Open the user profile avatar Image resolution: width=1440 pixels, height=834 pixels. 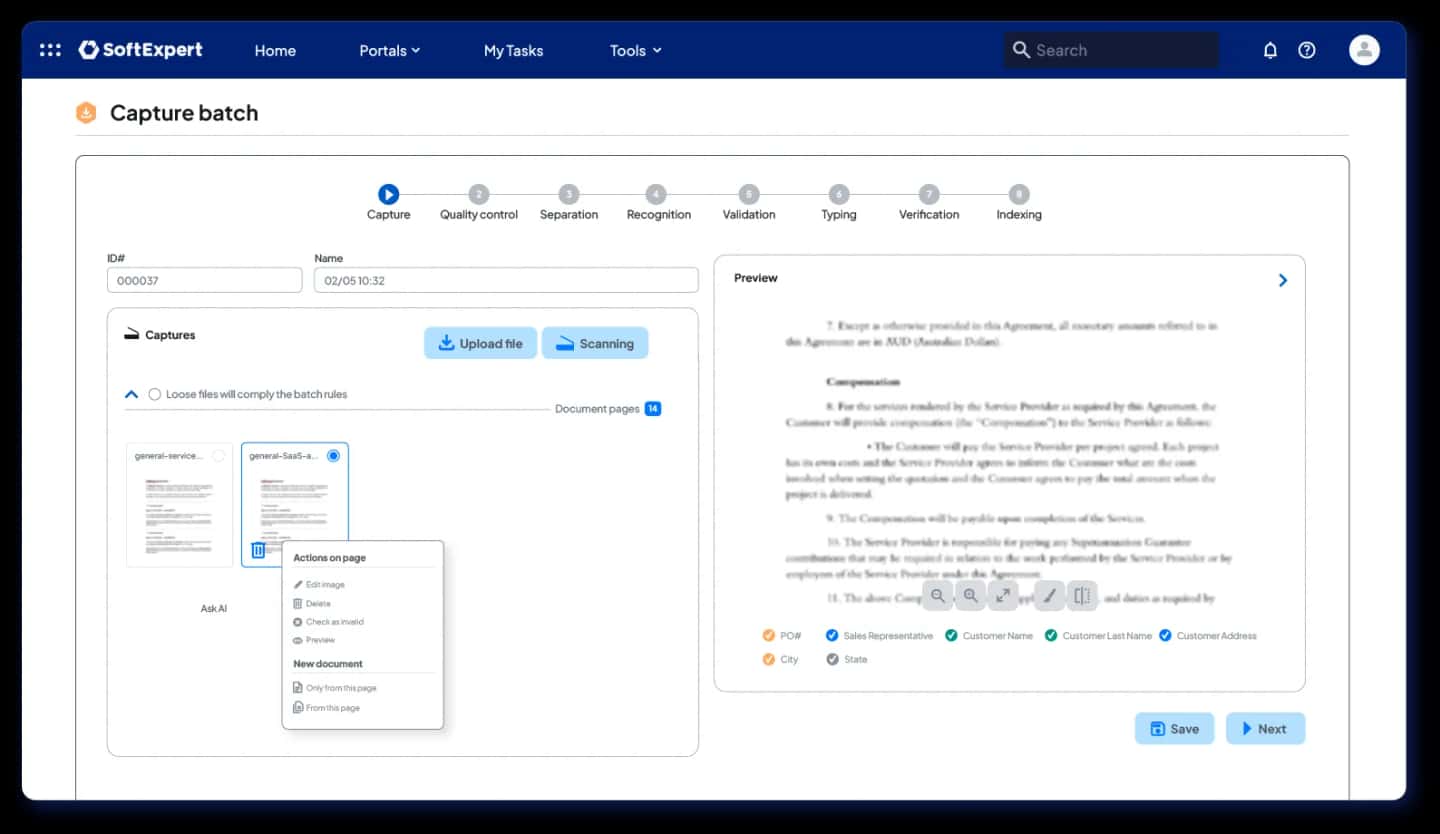pos(1364,50)
